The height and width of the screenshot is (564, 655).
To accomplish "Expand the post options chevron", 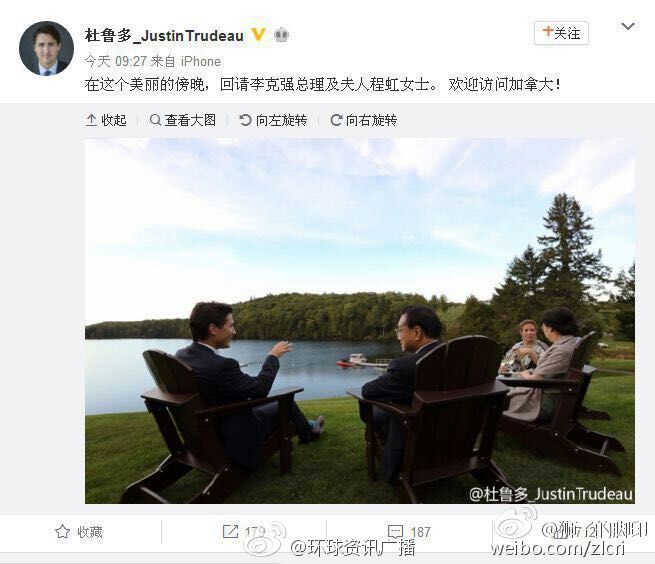I will click(628, 27).
